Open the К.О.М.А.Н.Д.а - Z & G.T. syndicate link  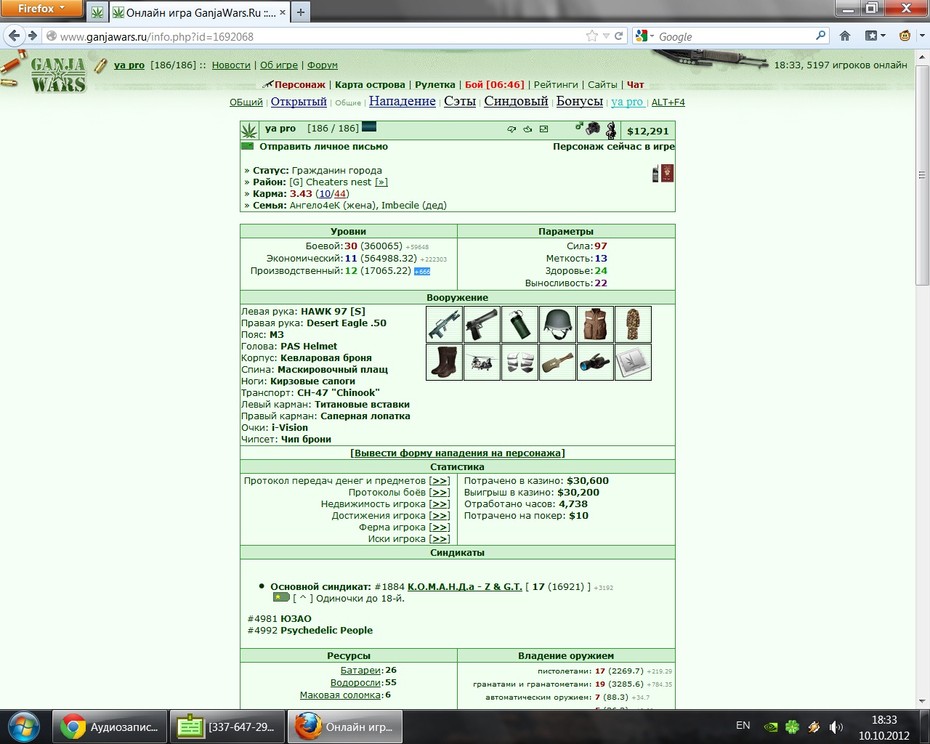pos(464,587)
